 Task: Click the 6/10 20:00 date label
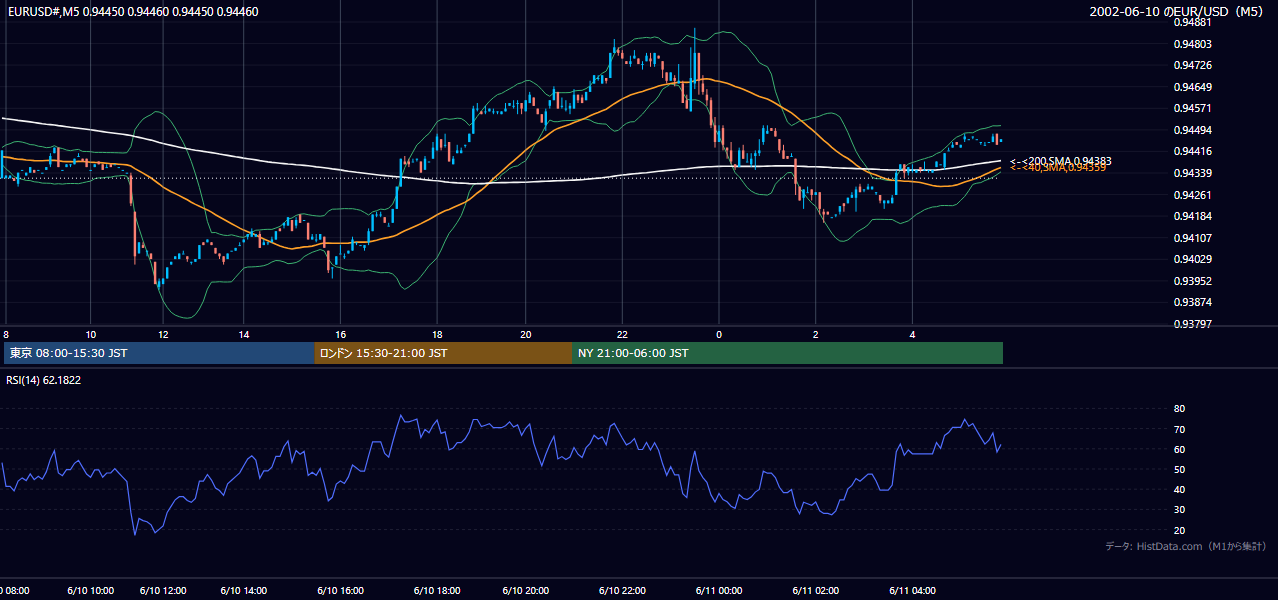point(526,591)
